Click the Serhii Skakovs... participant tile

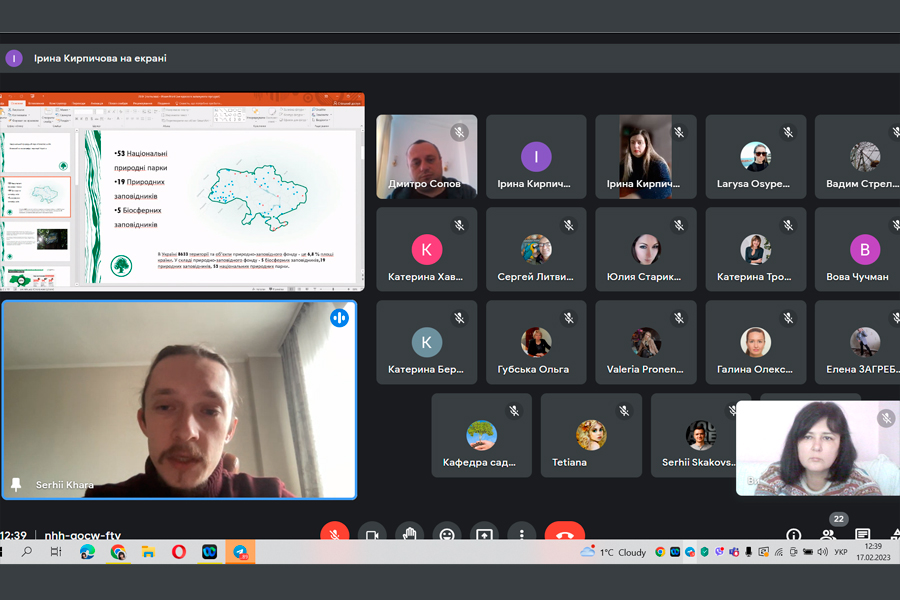(693, 435)
